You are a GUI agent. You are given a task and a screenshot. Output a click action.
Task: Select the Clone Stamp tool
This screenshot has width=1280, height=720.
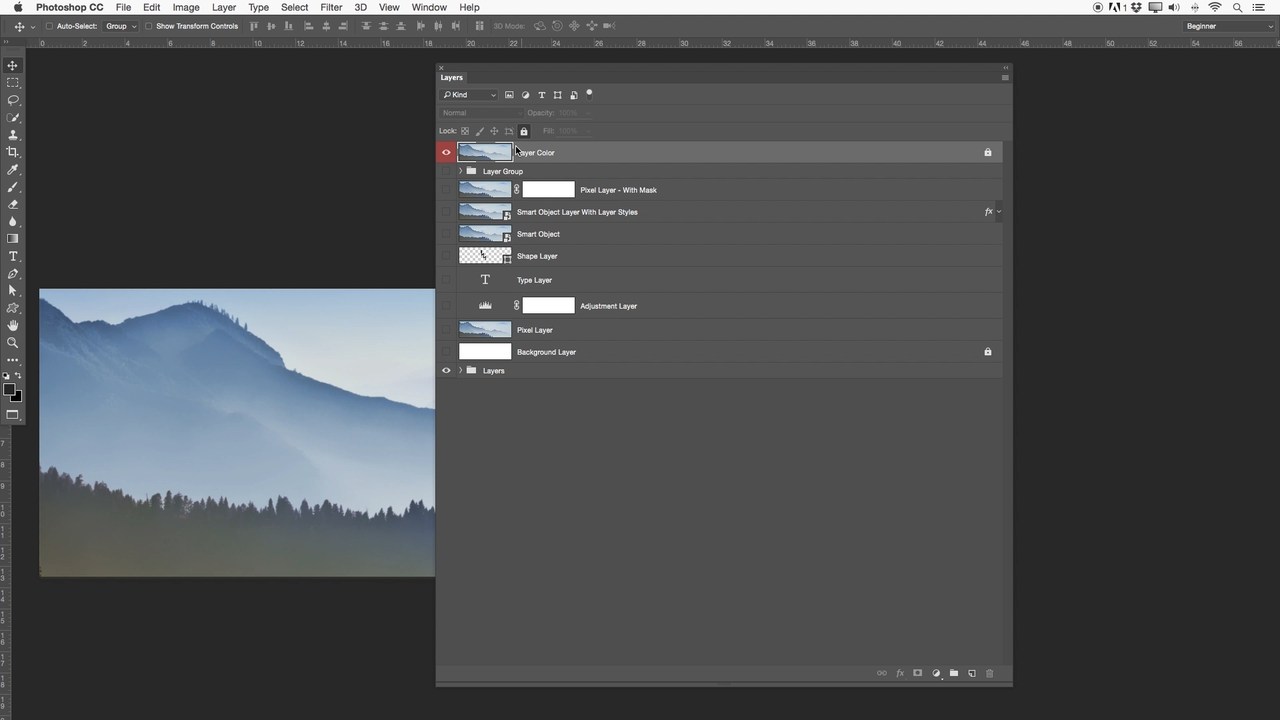(x=13, y=135)
